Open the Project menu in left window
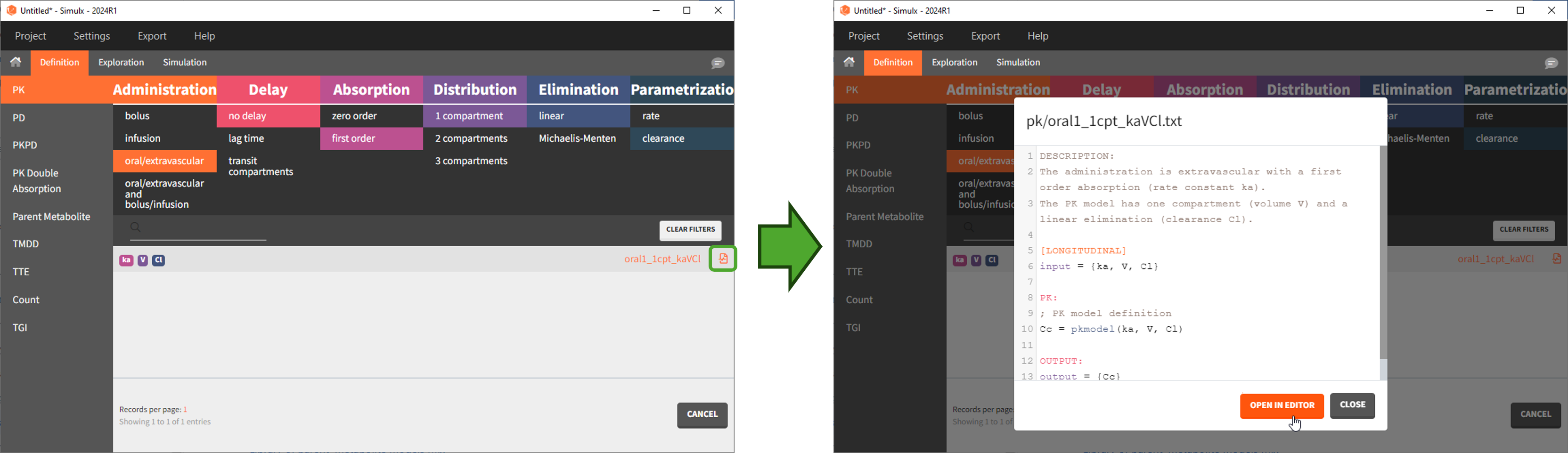This screenshot has height=453, width=1568. [31, 36]
